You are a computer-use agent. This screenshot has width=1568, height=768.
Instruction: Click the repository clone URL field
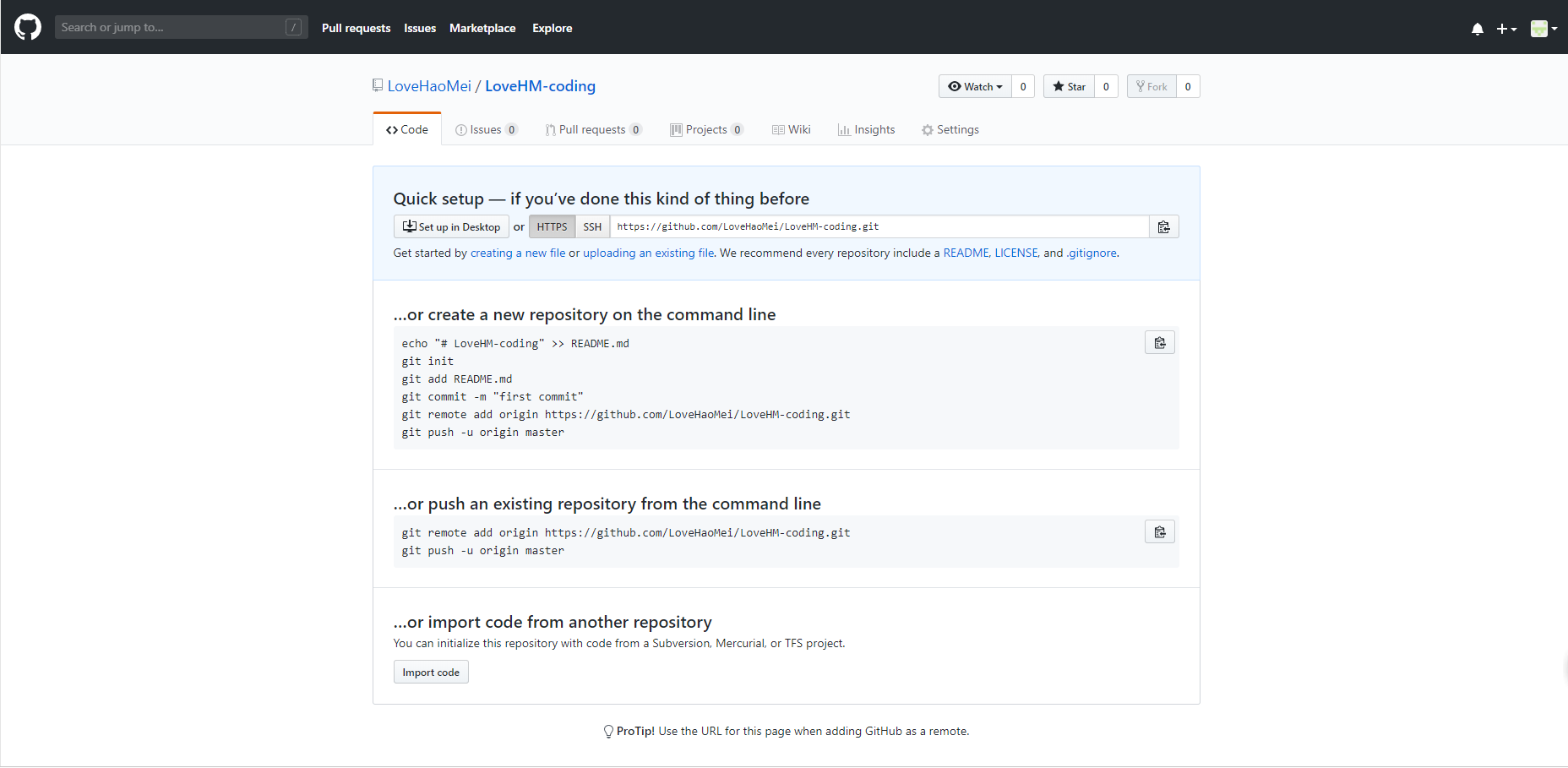coord(879,226)
